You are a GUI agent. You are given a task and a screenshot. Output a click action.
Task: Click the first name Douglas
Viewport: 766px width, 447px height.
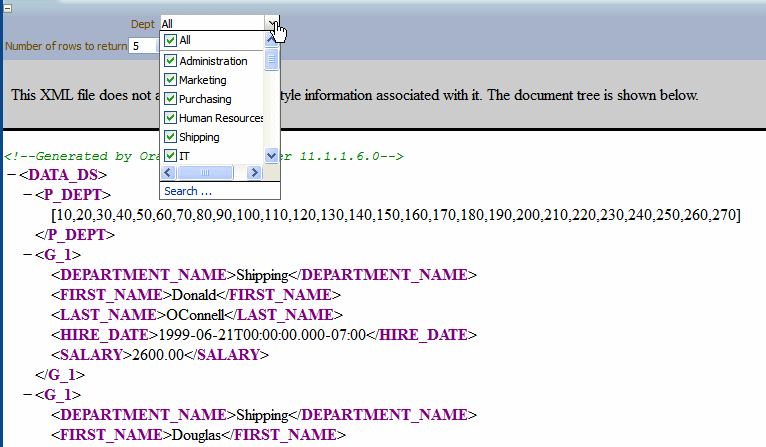tap(196, 434)
